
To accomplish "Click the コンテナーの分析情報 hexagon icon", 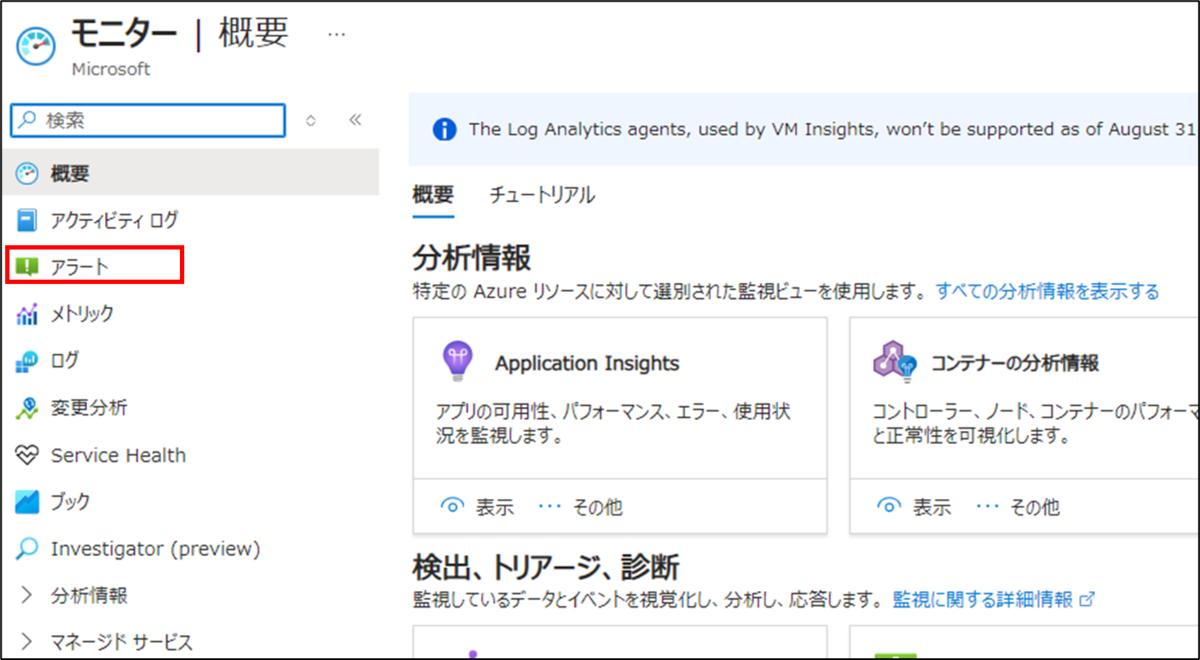I will pyautogui.click(x=894, y=362).
